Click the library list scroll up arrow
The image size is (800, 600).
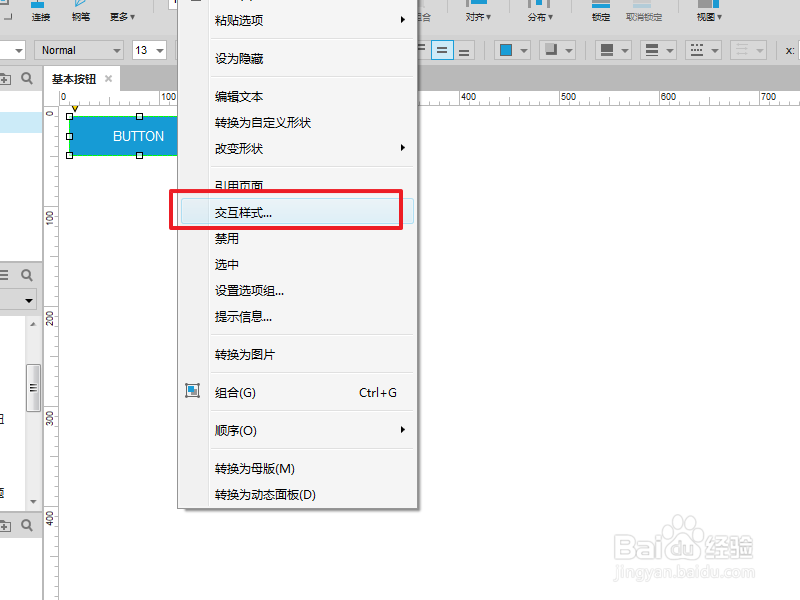(33, 324)
